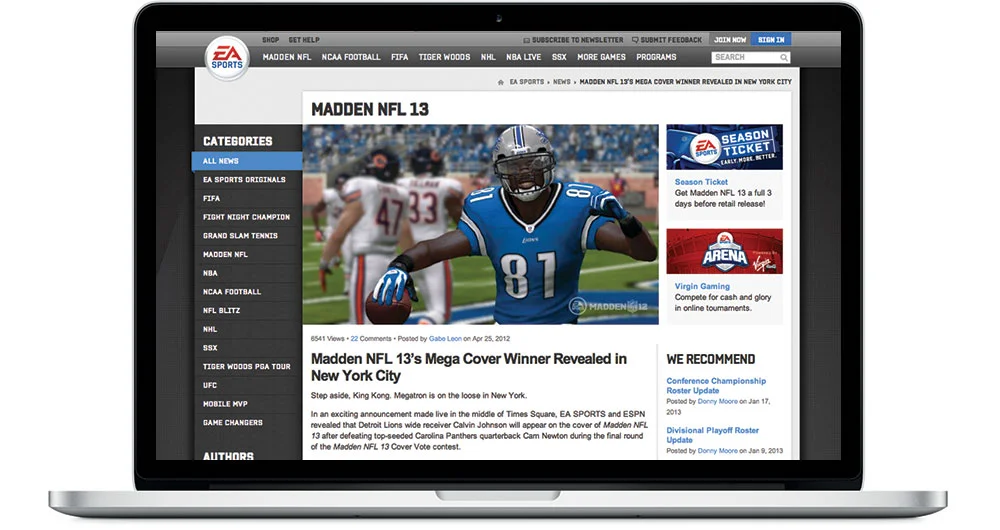Click the Join Now button
Image resolution: width=1000 pixels, height=530 pixels.
pyautogui.click(x=730, y=40)
